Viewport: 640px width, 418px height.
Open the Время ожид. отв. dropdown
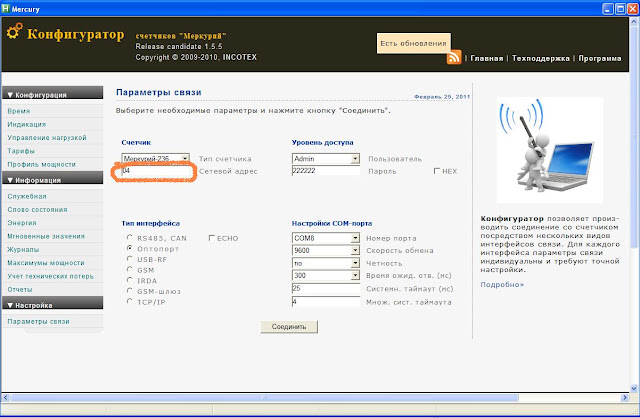[x=326, y=276]
